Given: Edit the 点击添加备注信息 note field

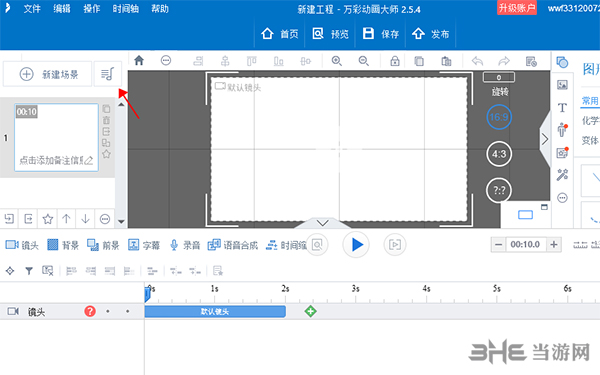Looking at the screenshot, I should click(x=56, y=160).
